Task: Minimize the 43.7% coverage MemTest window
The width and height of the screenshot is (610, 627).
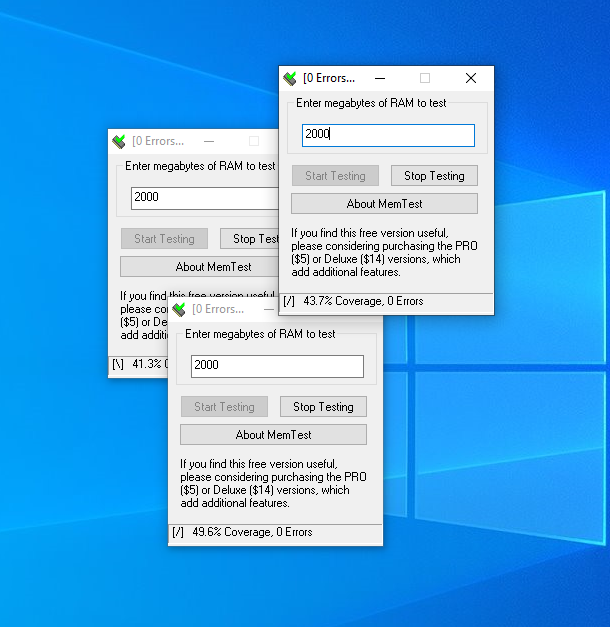Action: point(380,78)
